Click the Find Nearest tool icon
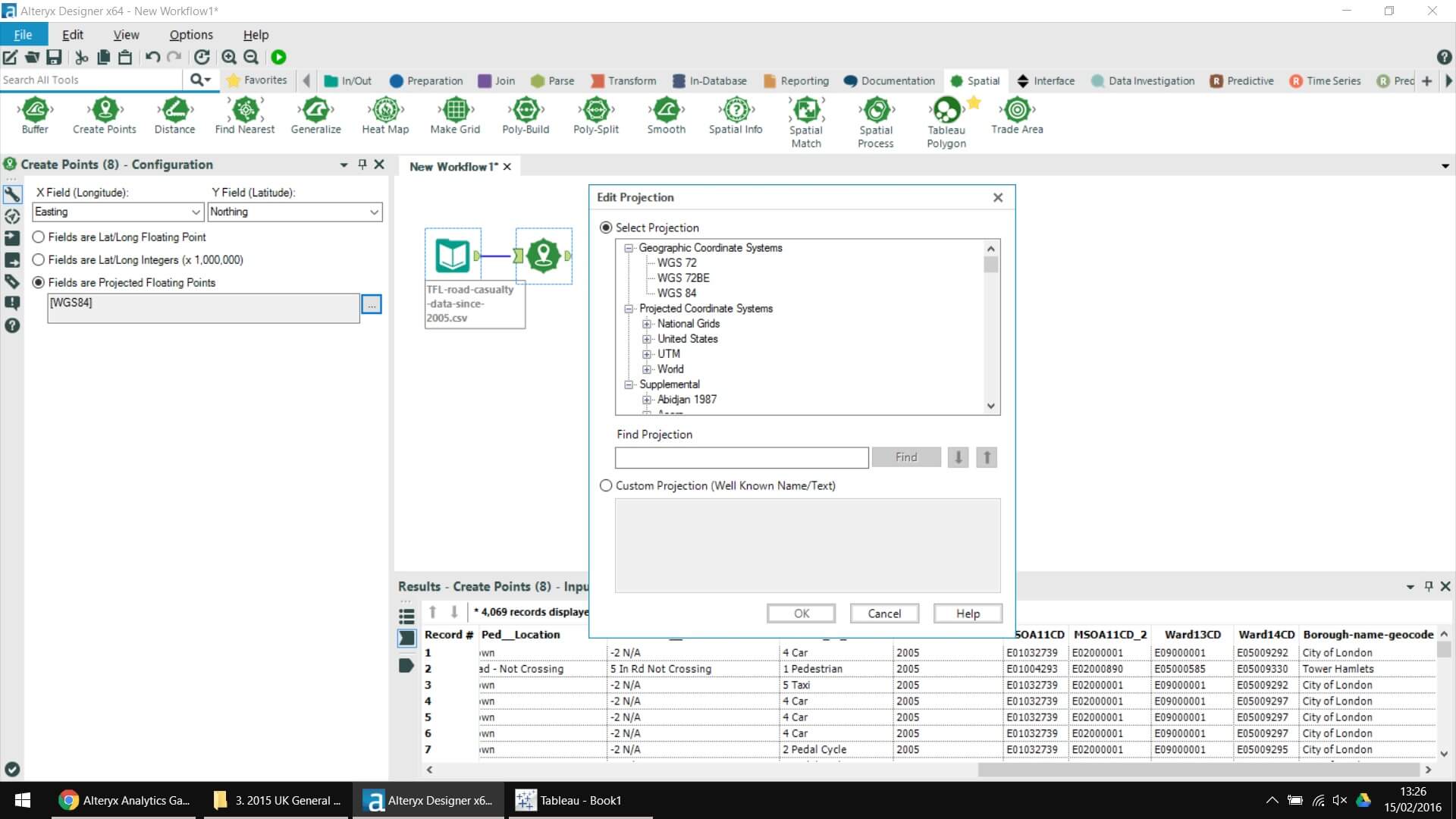Image resolution: width=1456 pixels, height=819 pixels. (245, 111)
